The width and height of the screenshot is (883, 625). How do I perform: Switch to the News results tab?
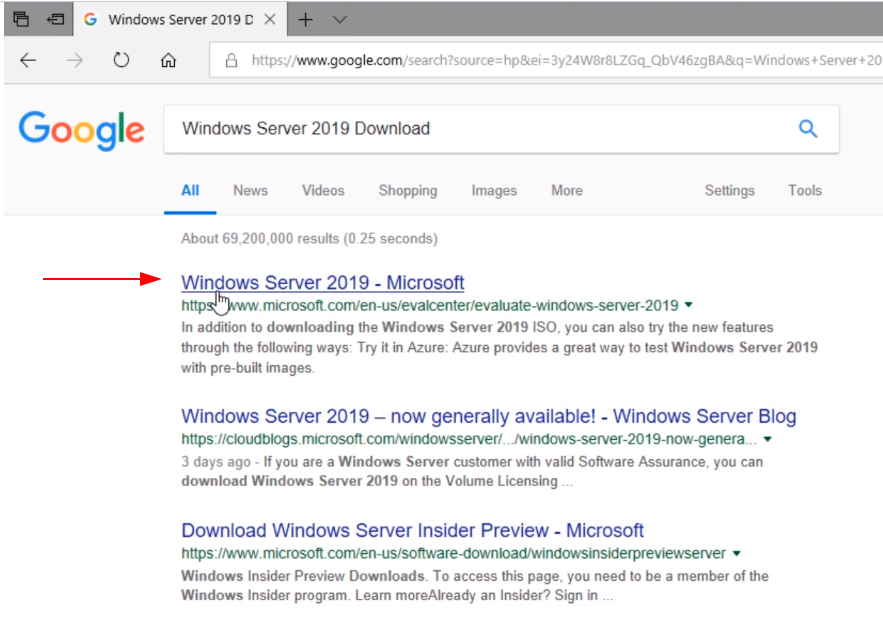(x=250, y=190)
